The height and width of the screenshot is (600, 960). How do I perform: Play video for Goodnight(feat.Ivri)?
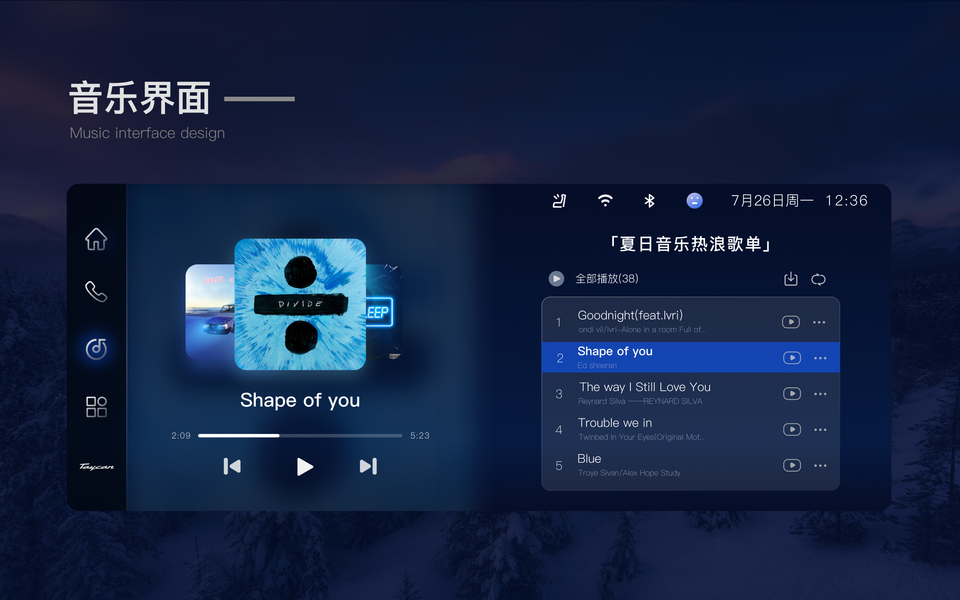[791, 322]
